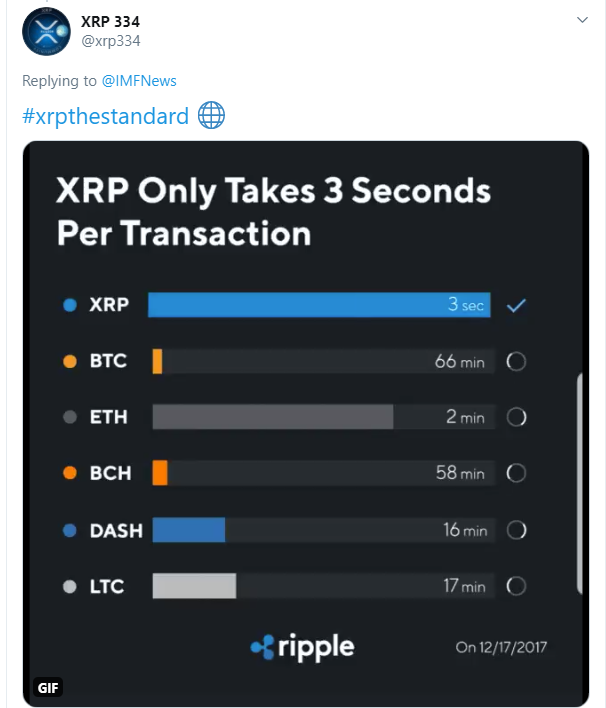
Task: Open the @IMFNews profile link
Action: [139, 81]
